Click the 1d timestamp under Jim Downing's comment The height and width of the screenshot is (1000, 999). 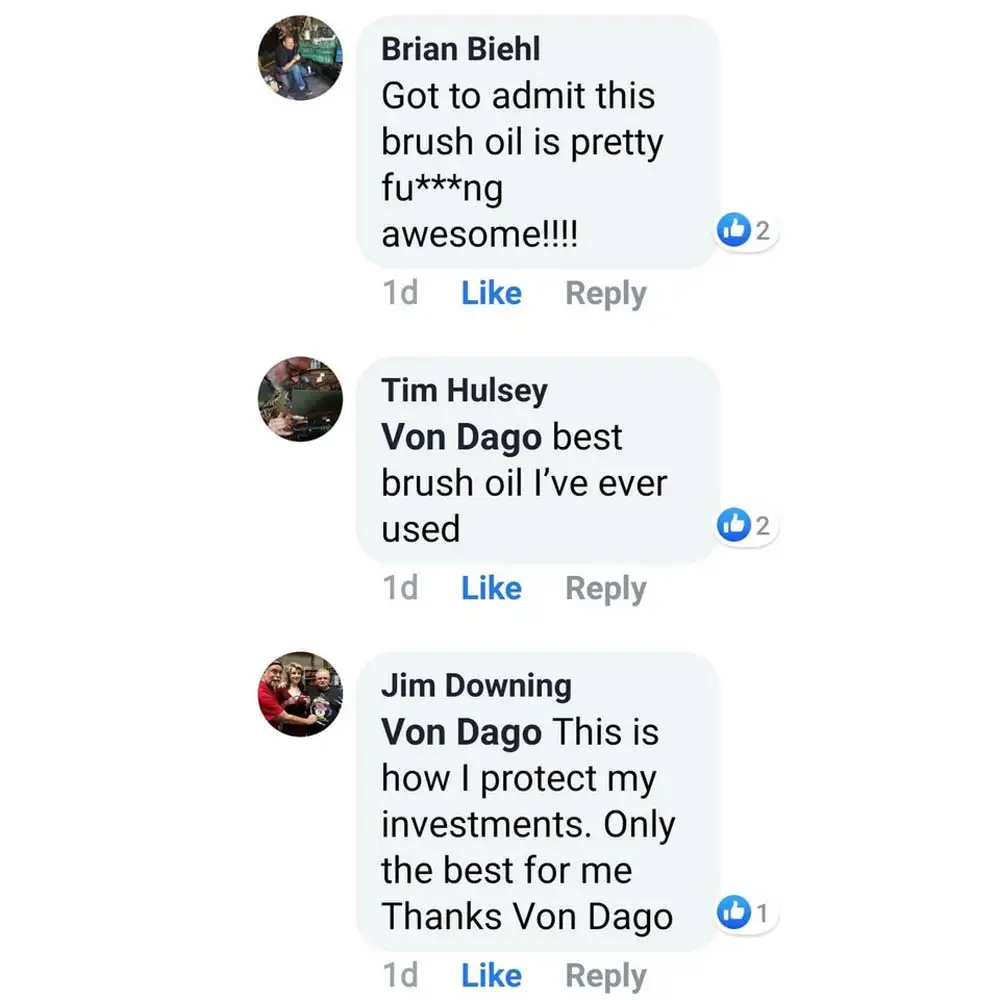click(x=400, y=976)
